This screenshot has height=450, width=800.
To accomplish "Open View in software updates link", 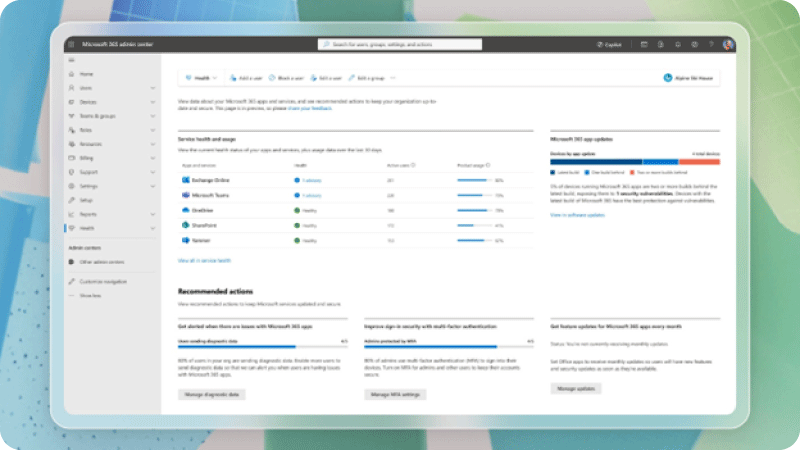I will point(577,215).
